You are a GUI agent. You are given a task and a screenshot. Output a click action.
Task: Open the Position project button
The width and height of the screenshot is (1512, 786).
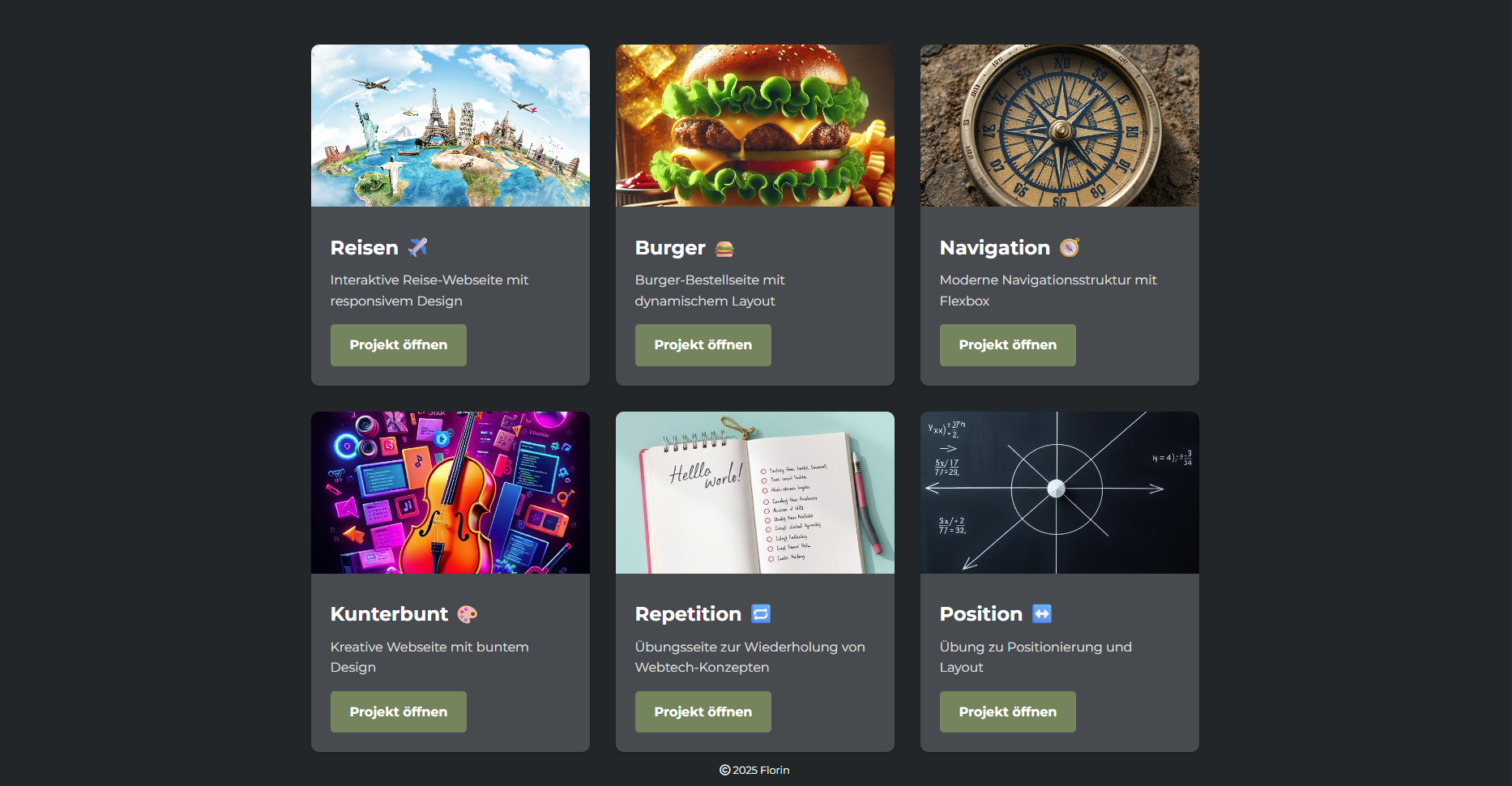coord(1008,712)
